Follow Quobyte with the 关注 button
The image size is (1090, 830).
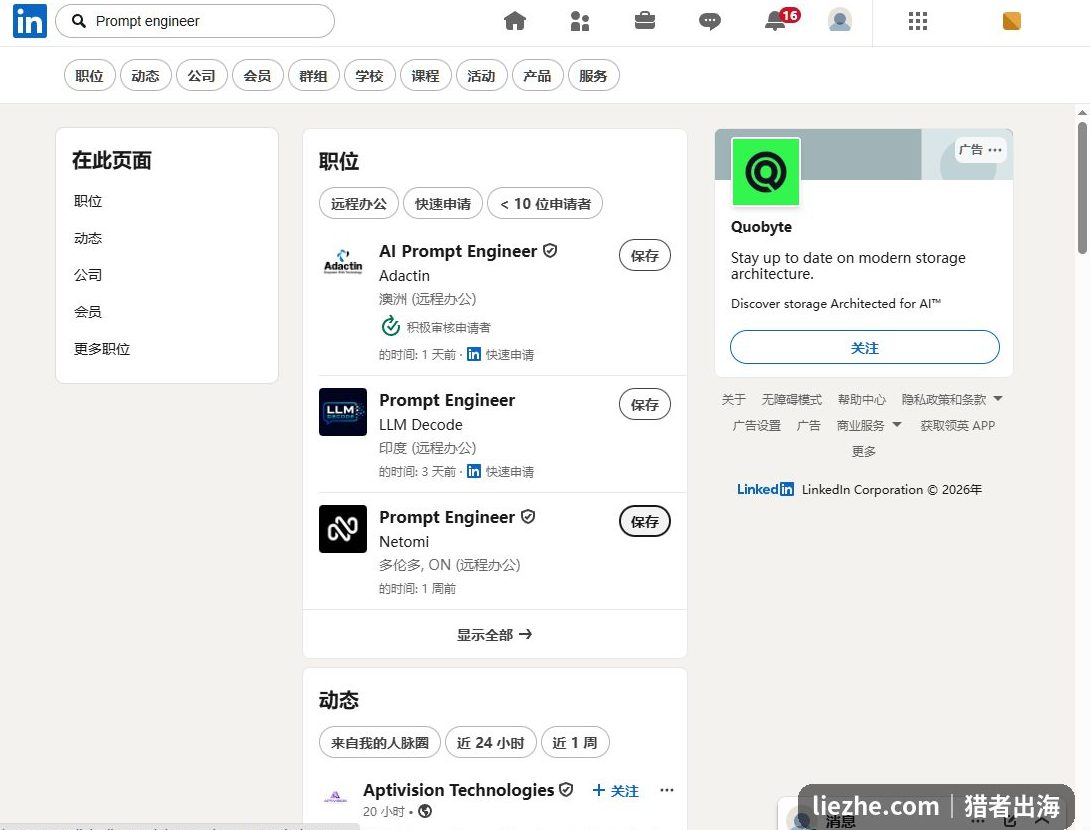coord(864,347)
